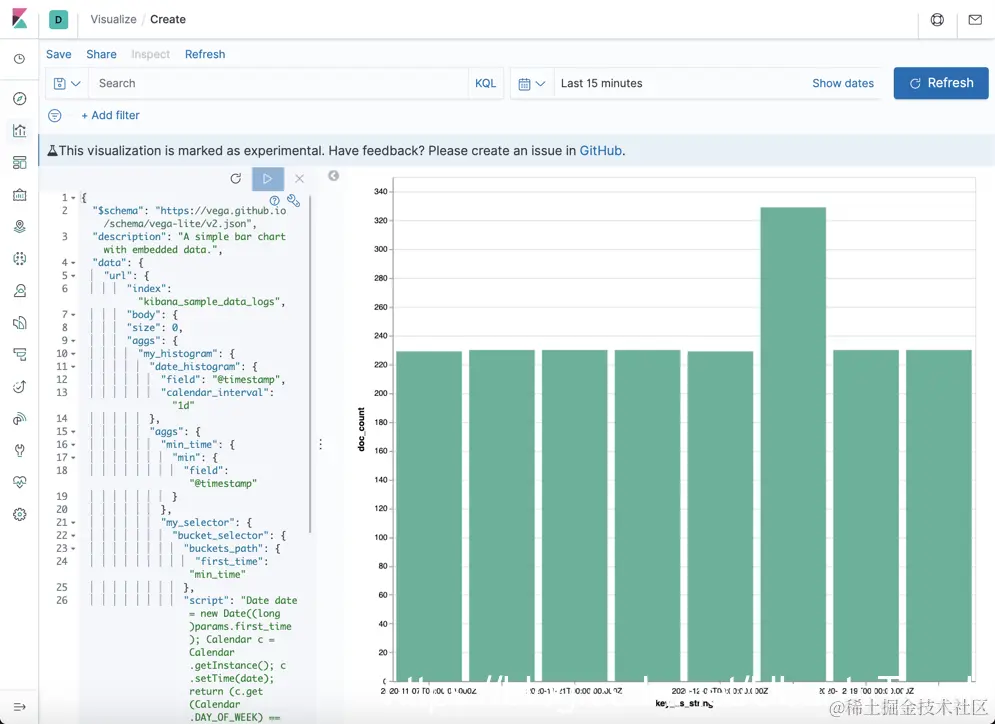The image size is (995, 724).
Task: Discard editor changes with X icon
Action: coord(300,179)
